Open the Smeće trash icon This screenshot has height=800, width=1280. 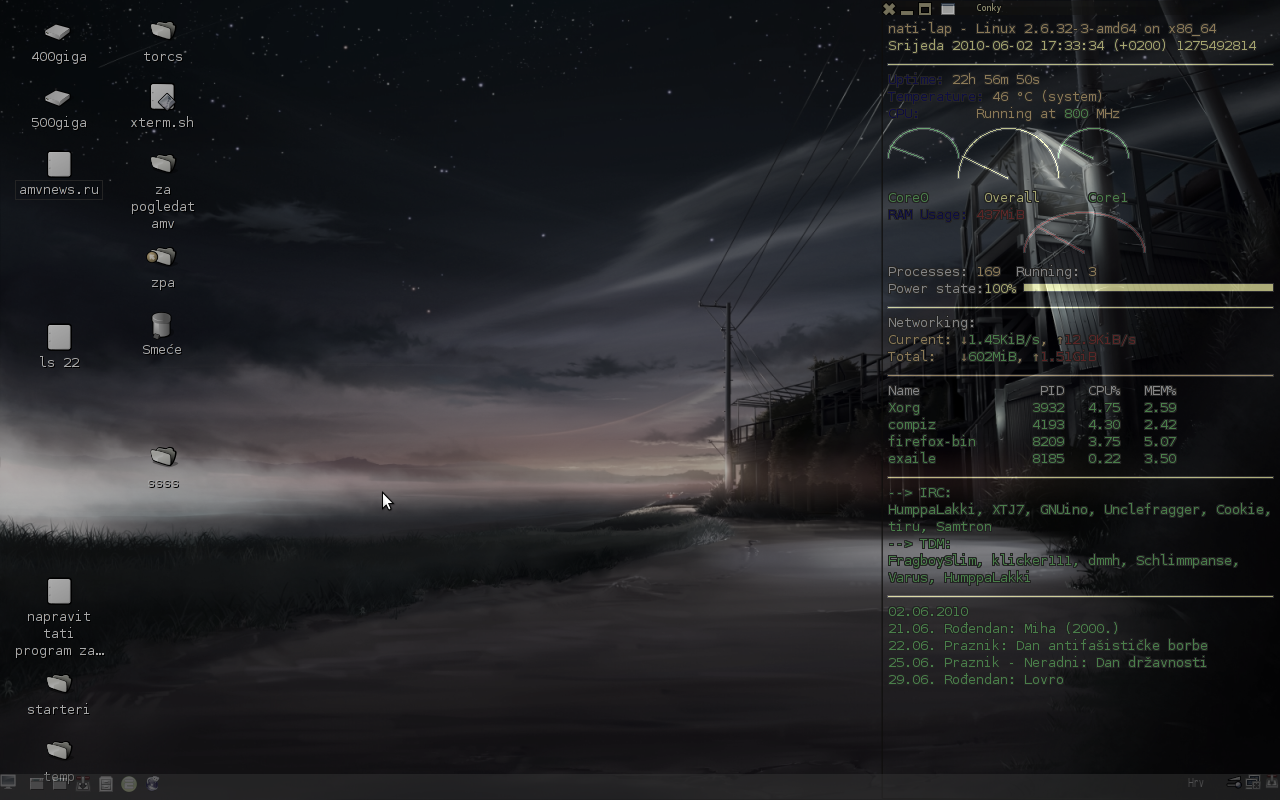pyautogui.click(x=161, y=325)
